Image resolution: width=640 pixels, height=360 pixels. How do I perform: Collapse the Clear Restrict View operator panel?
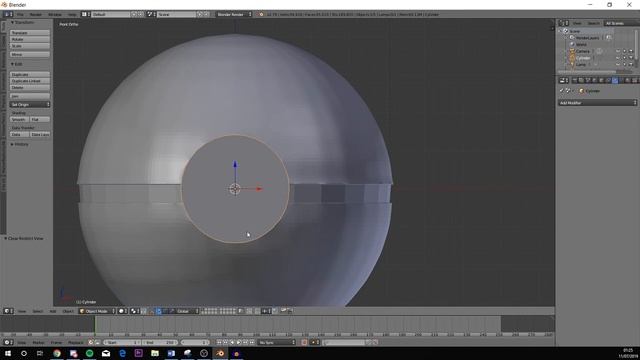click(24, 238)
